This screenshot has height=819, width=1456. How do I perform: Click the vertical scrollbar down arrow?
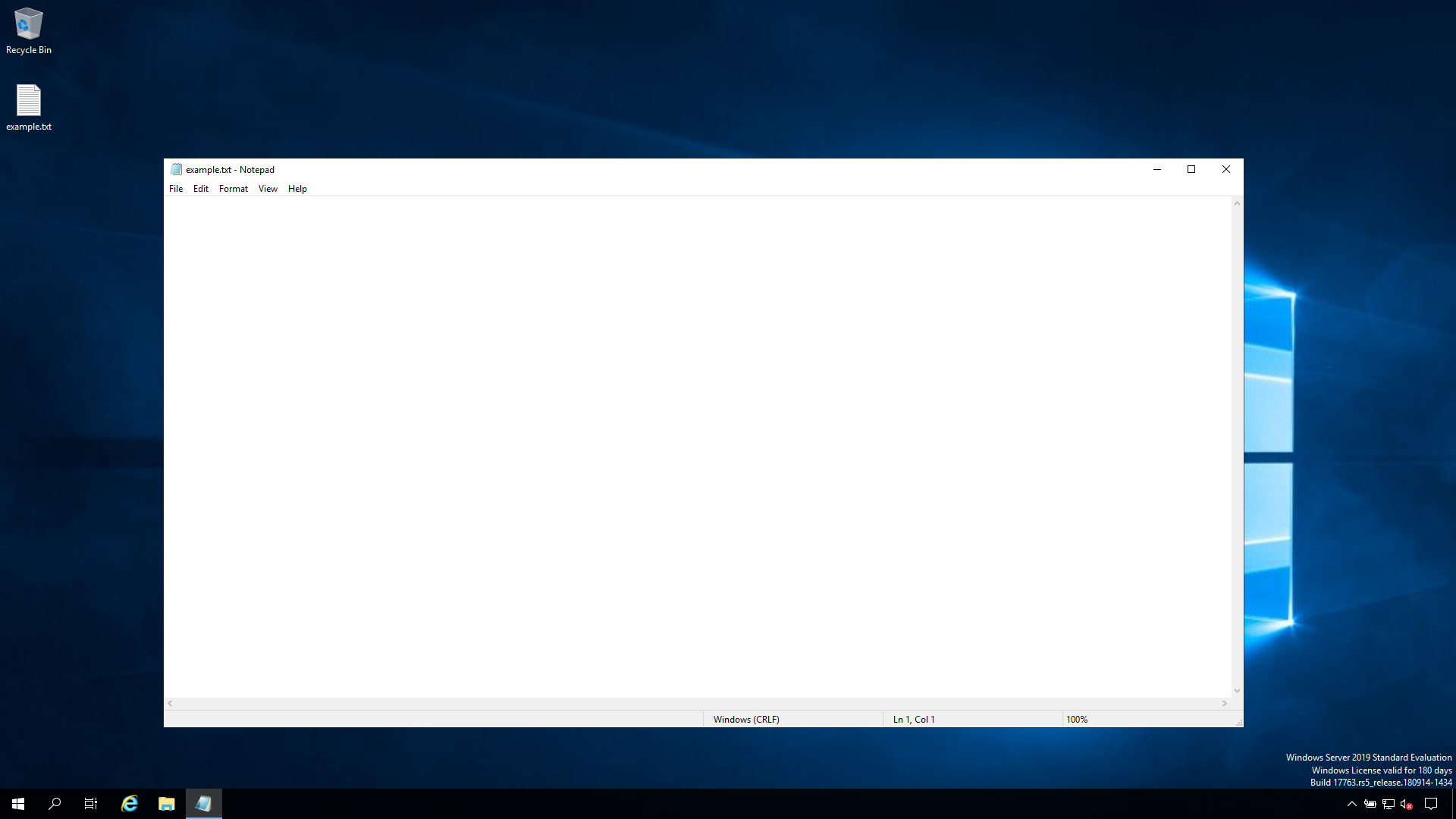[1236, 691]
